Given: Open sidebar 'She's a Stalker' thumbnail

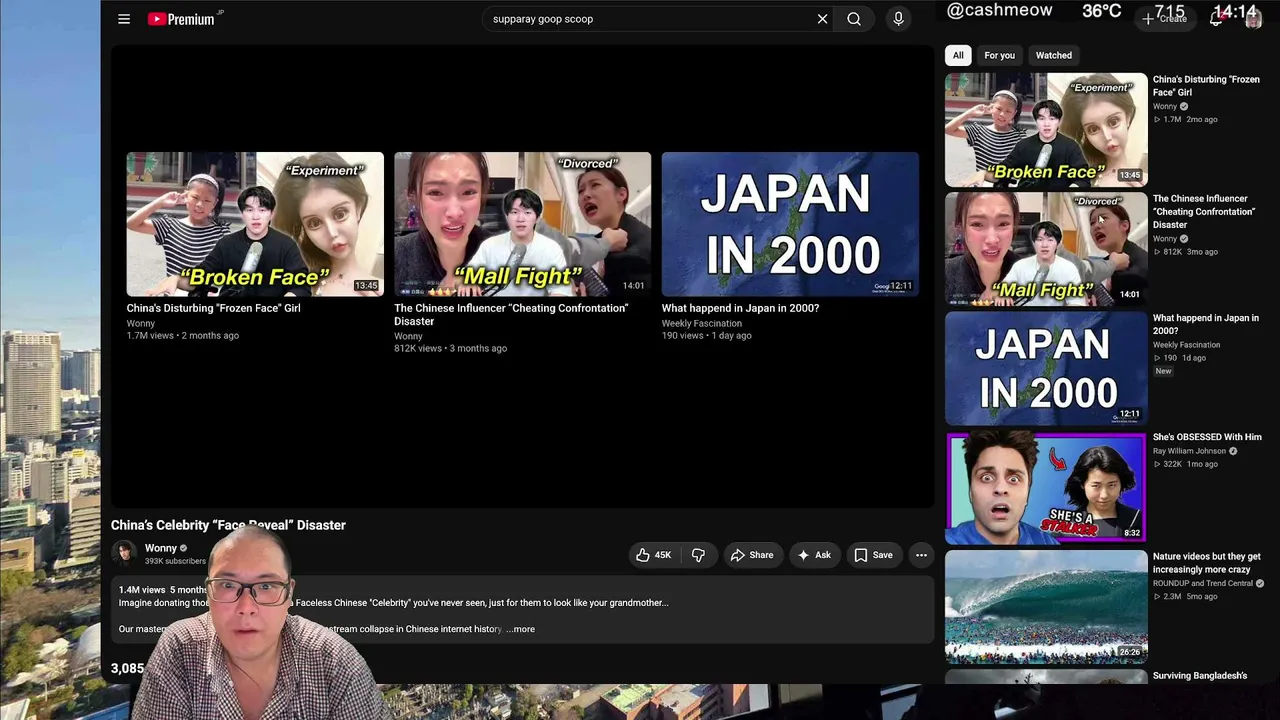Looking at the screenshot, I should [x=1046, y=487].
